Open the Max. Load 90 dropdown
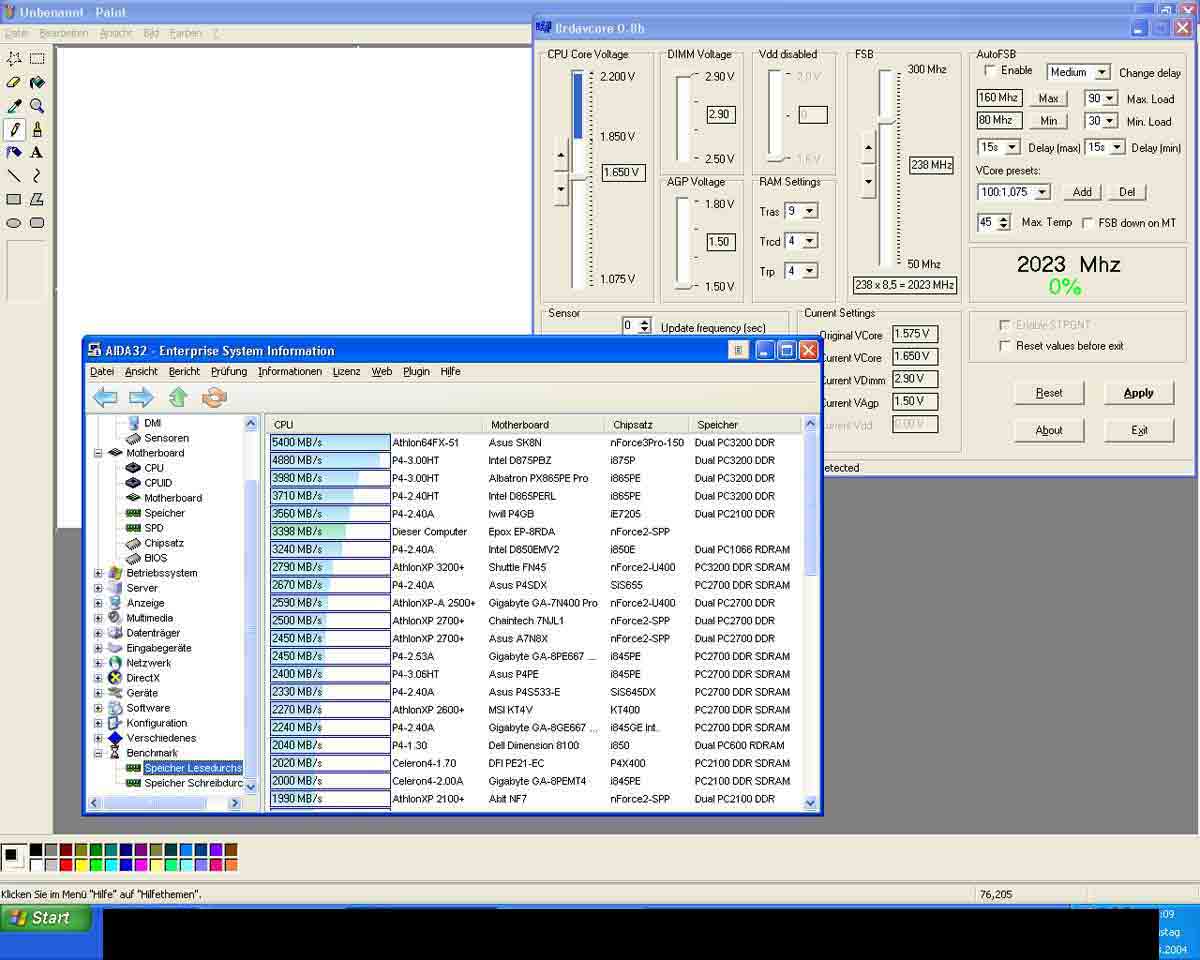1200x960 pixels. click(1109, 98)
